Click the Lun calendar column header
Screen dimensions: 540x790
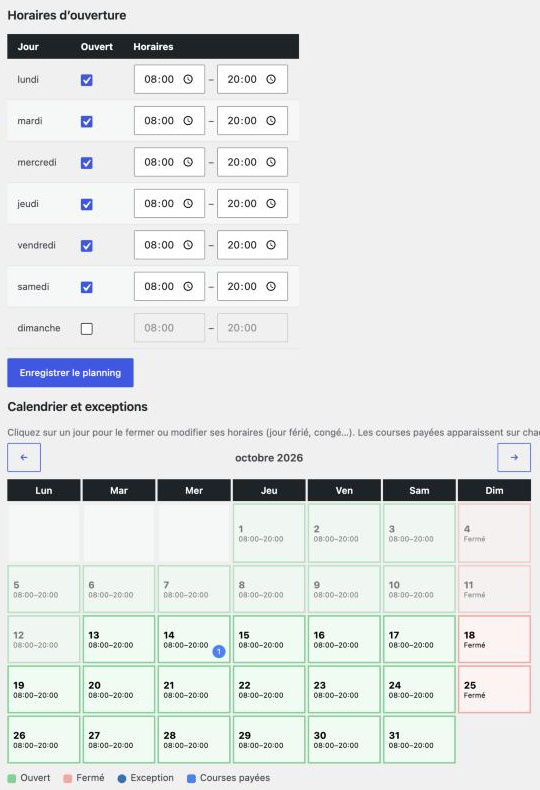43,490
